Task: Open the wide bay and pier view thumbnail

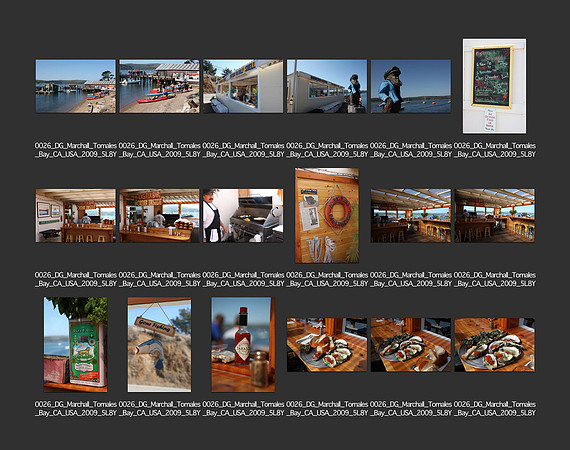Action: pyautogui.click(x=76, y=86)
